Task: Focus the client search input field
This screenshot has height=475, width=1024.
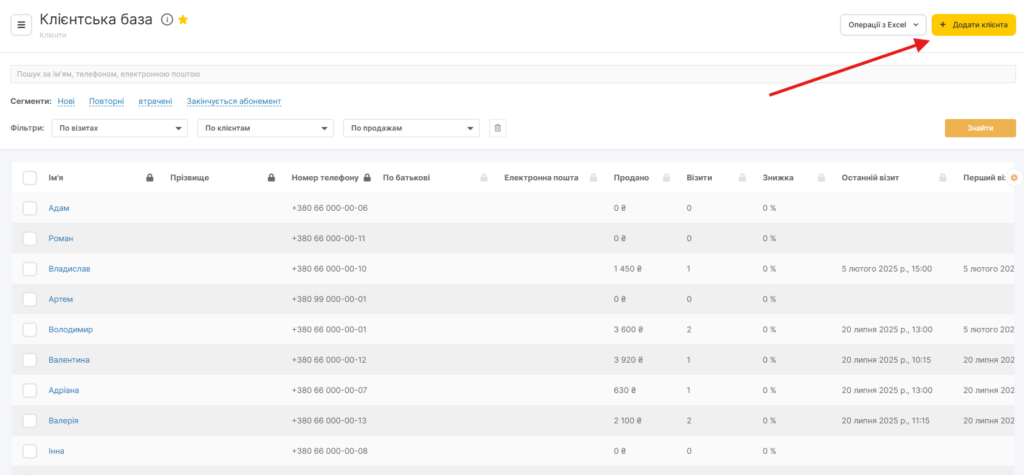Action: (x=510, y=74)
